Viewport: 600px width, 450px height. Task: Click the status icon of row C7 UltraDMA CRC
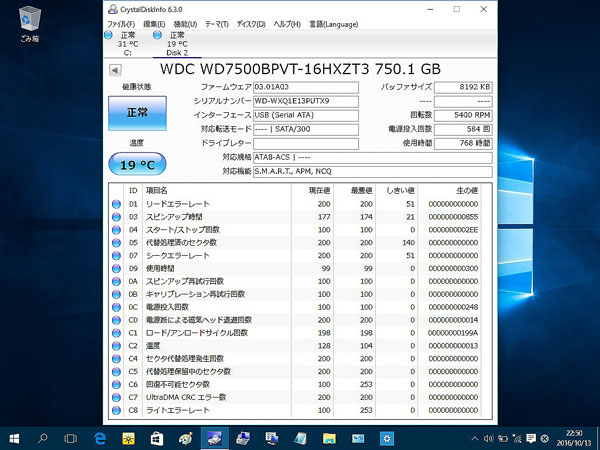tap(116, 398)
